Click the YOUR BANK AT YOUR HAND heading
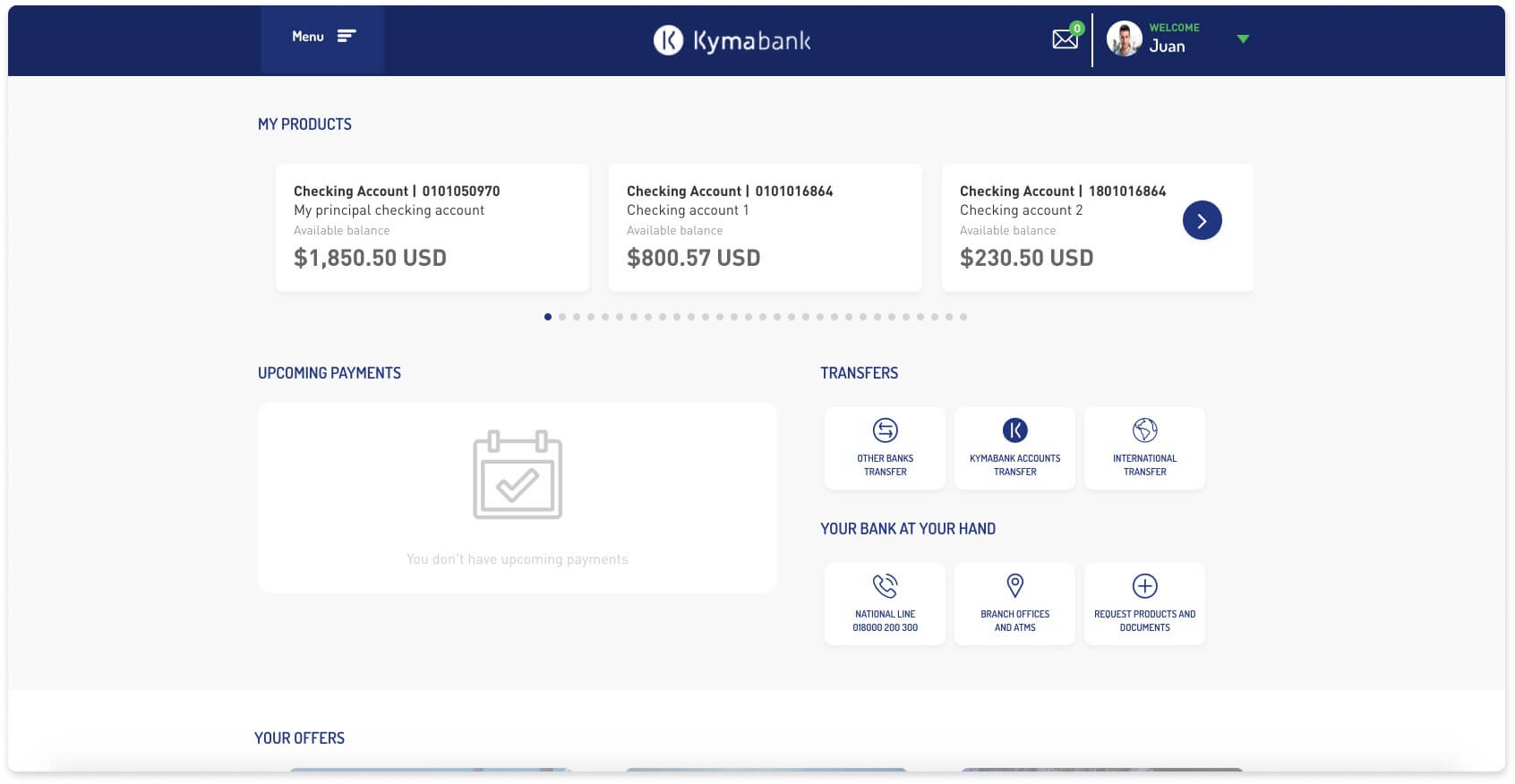The height and width of the screenshot is (784, 1515). [x=908, y=529]
